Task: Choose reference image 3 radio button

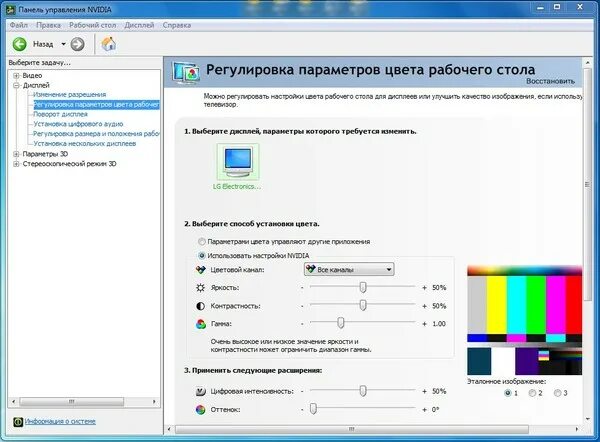Action: click(558, 393)
